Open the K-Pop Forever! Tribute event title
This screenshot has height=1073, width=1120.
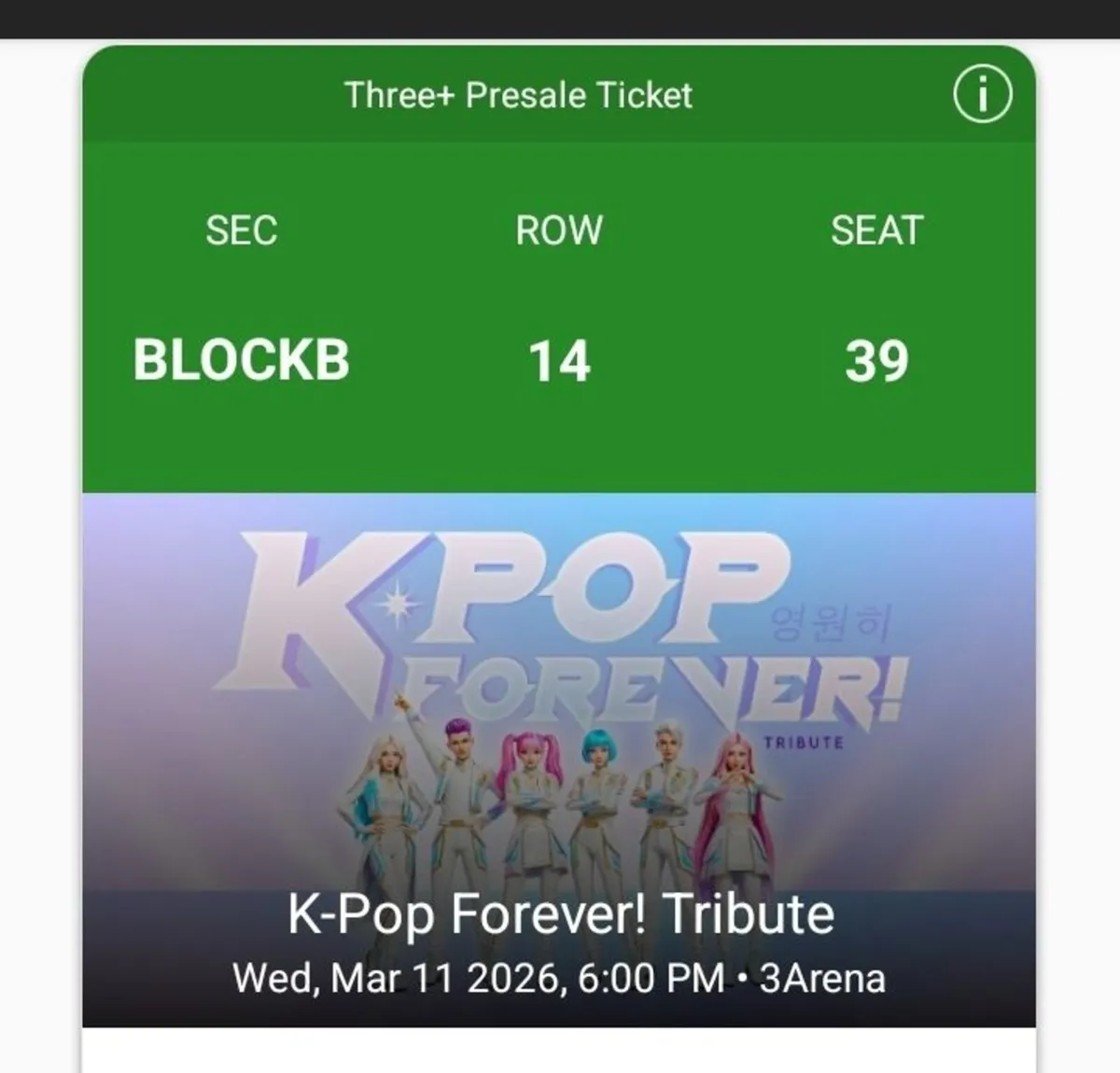[558, 914]
